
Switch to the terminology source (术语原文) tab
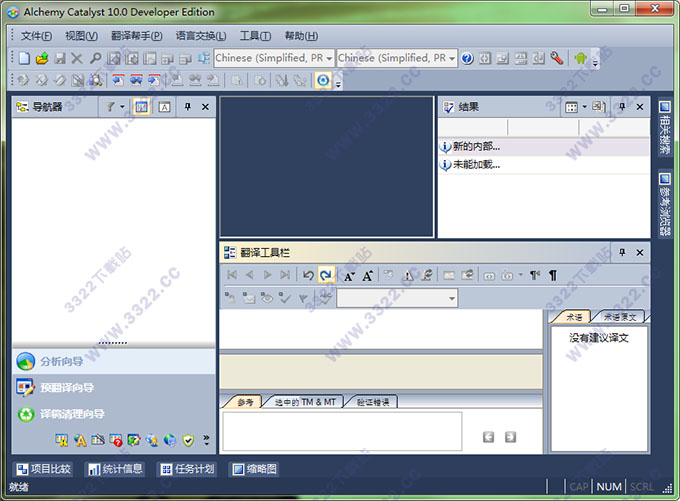620,317
